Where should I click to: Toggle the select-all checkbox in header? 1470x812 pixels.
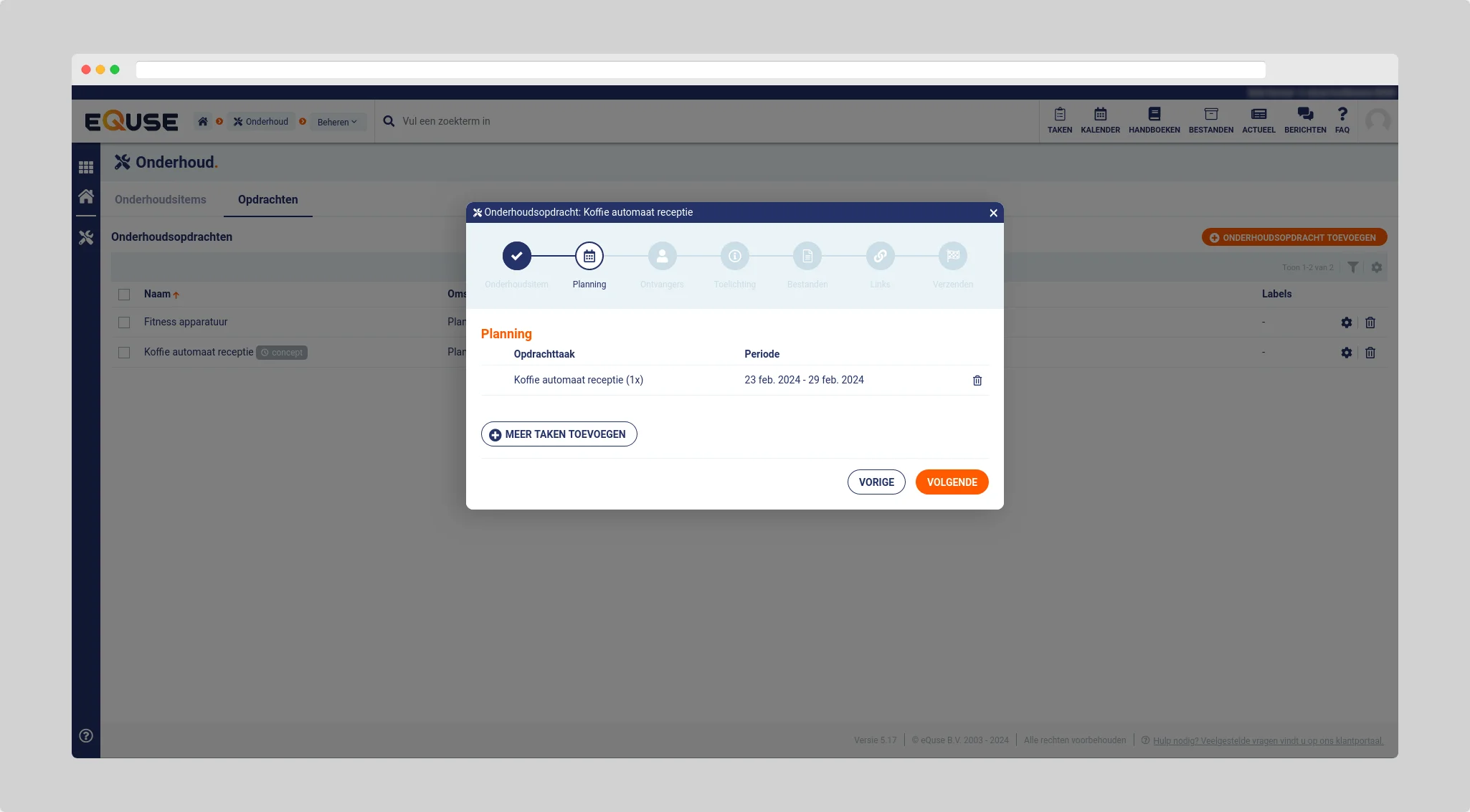point(124,295)
